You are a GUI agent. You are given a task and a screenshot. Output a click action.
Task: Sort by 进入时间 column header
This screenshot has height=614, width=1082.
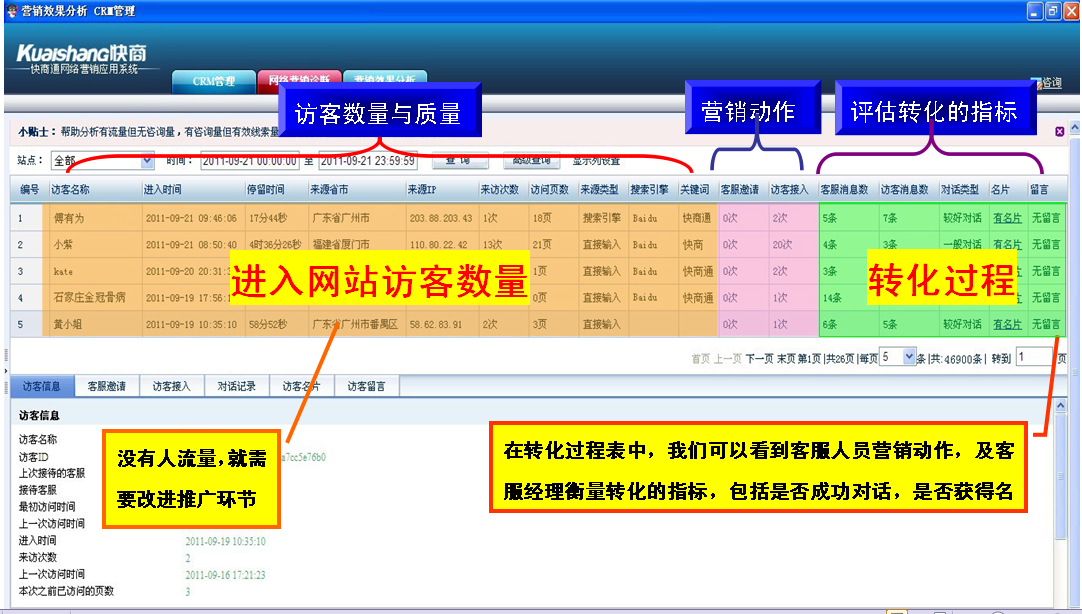(162, 189)
